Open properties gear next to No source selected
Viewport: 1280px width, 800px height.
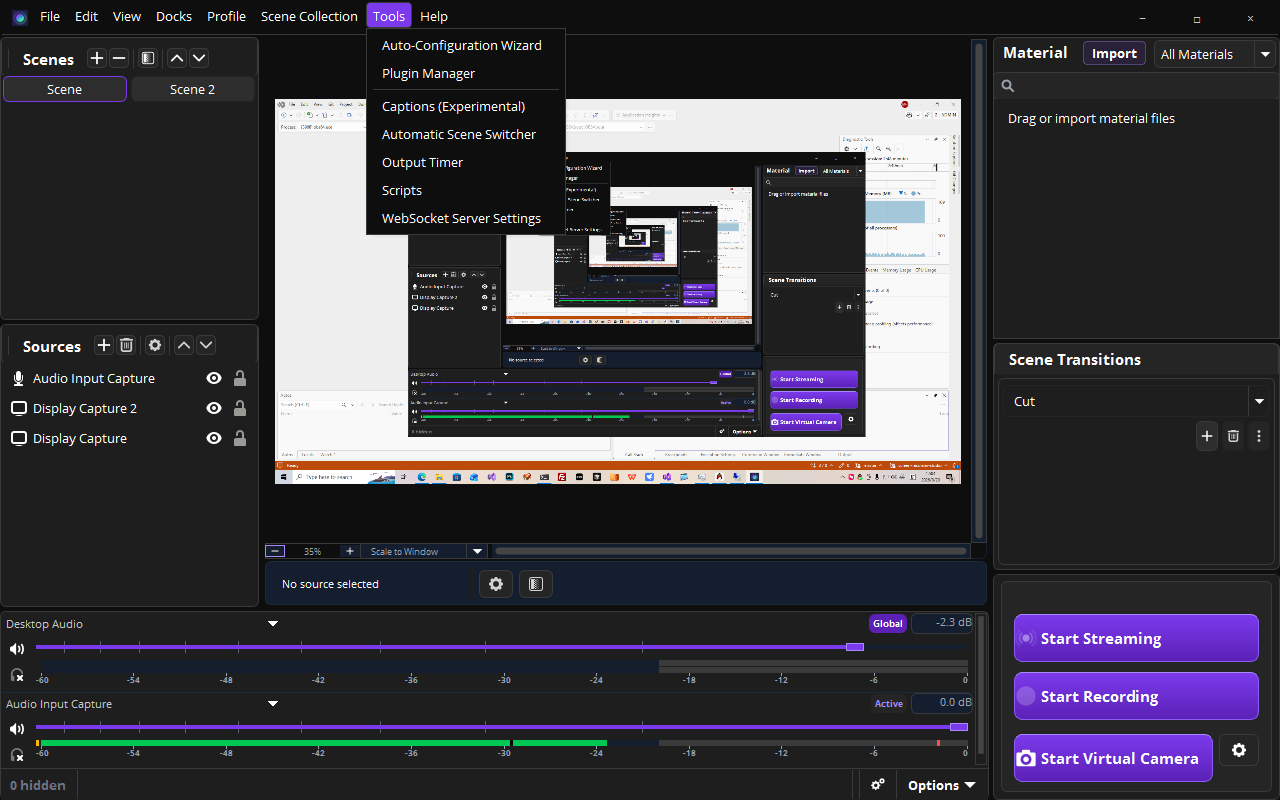click(496, 584)
